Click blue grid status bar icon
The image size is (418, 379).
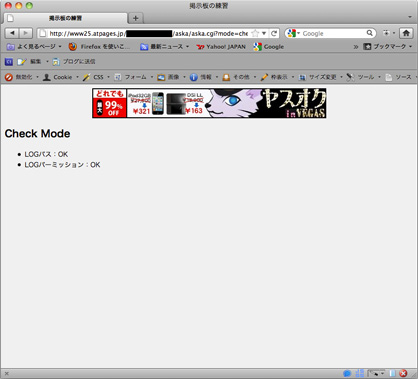pyautogui.click(x=360, y=373)
